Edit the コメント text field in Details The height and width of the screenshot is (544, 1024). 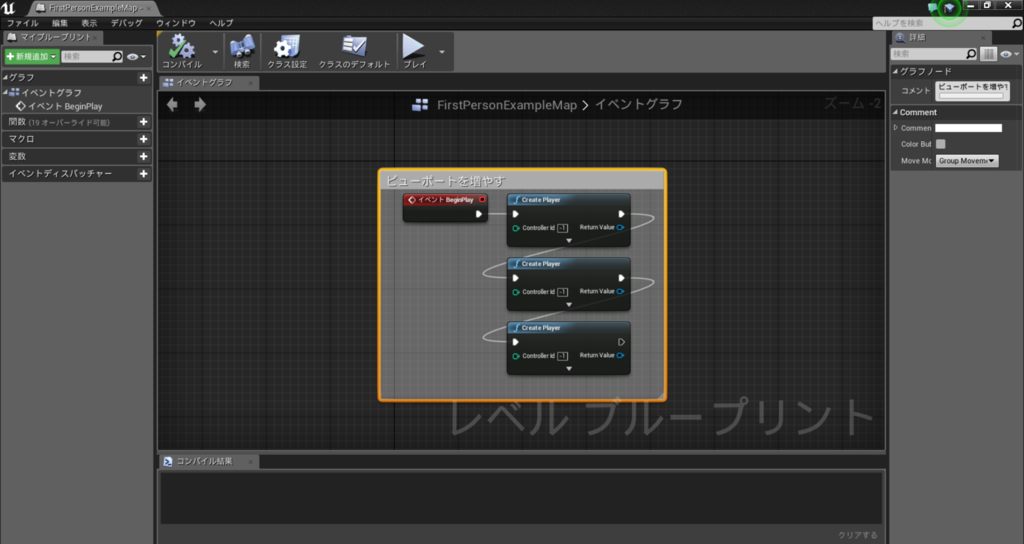(972, 91)
